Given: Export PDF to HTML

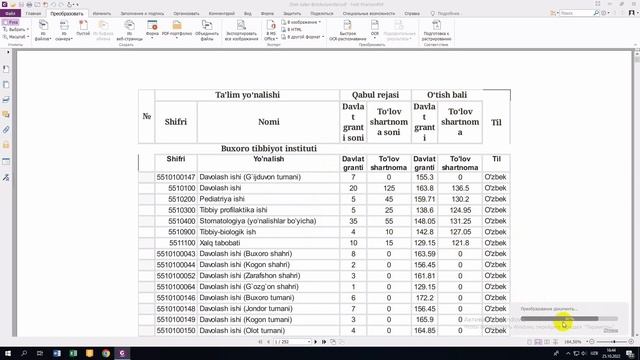Looking at the screenshot, I should point(291,29).
